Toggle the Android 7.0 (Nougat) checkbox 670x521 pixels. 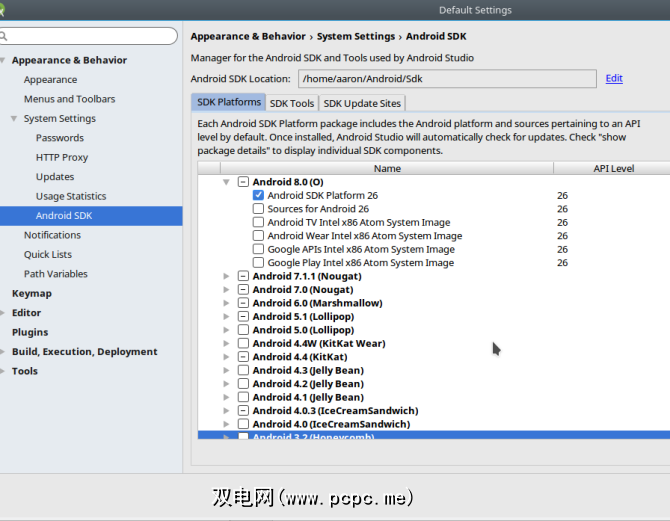point(243,289)
